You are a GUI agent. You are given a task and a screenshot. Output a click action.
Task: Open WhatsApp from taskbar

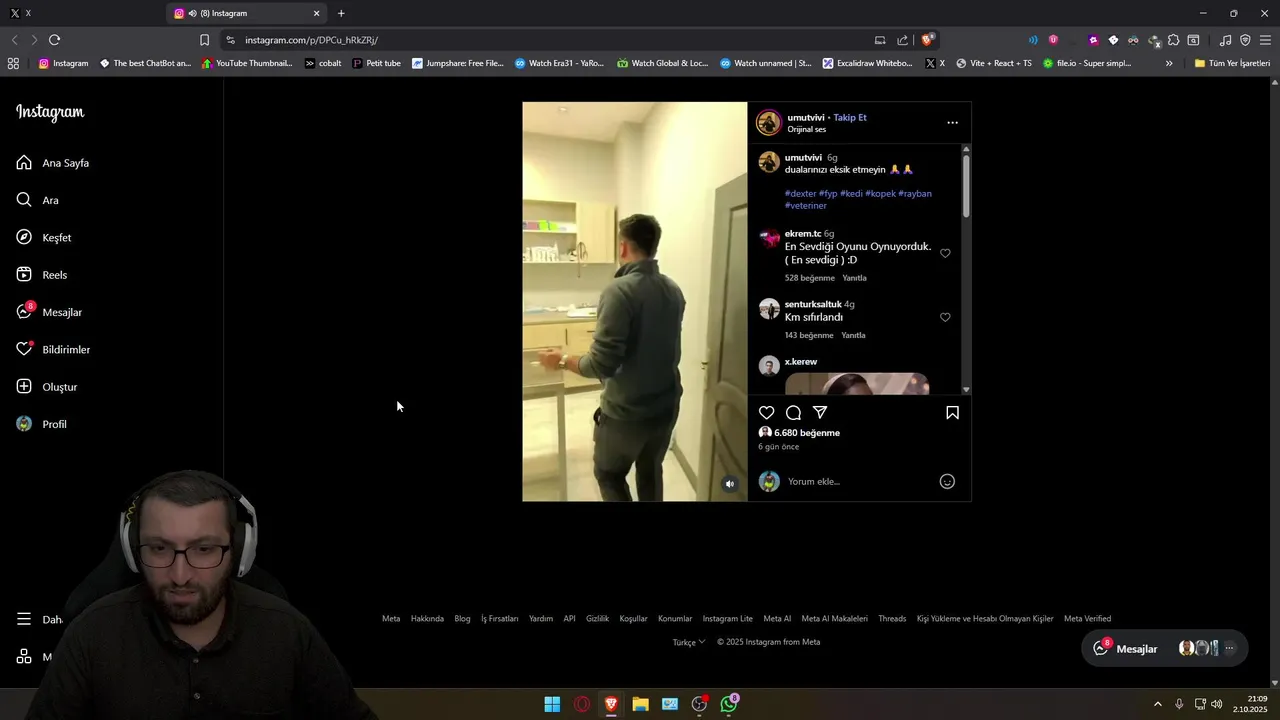coord(729,704)
